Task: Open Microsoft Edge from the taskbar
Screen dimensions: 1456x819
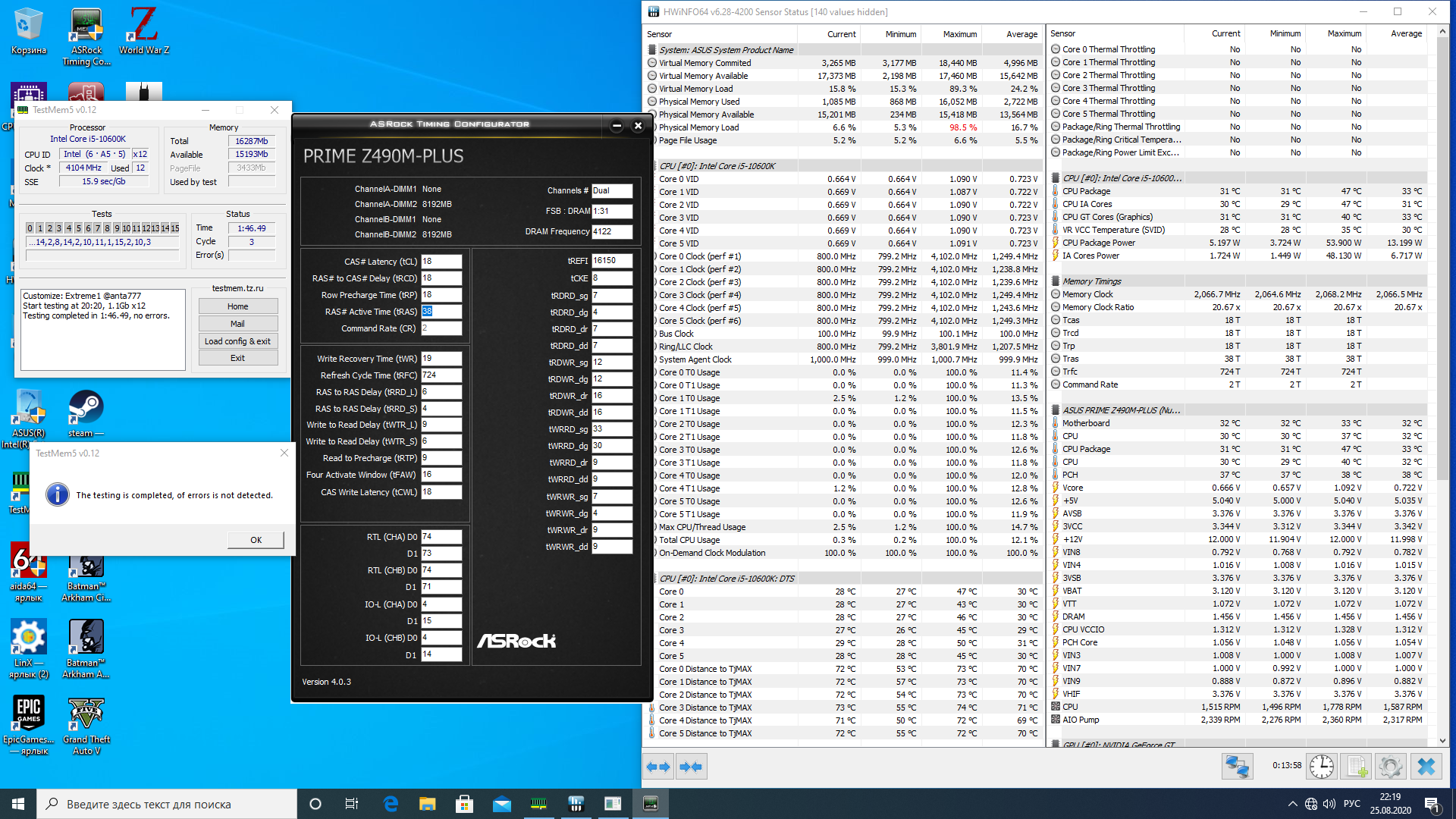Action: (391, 804)
